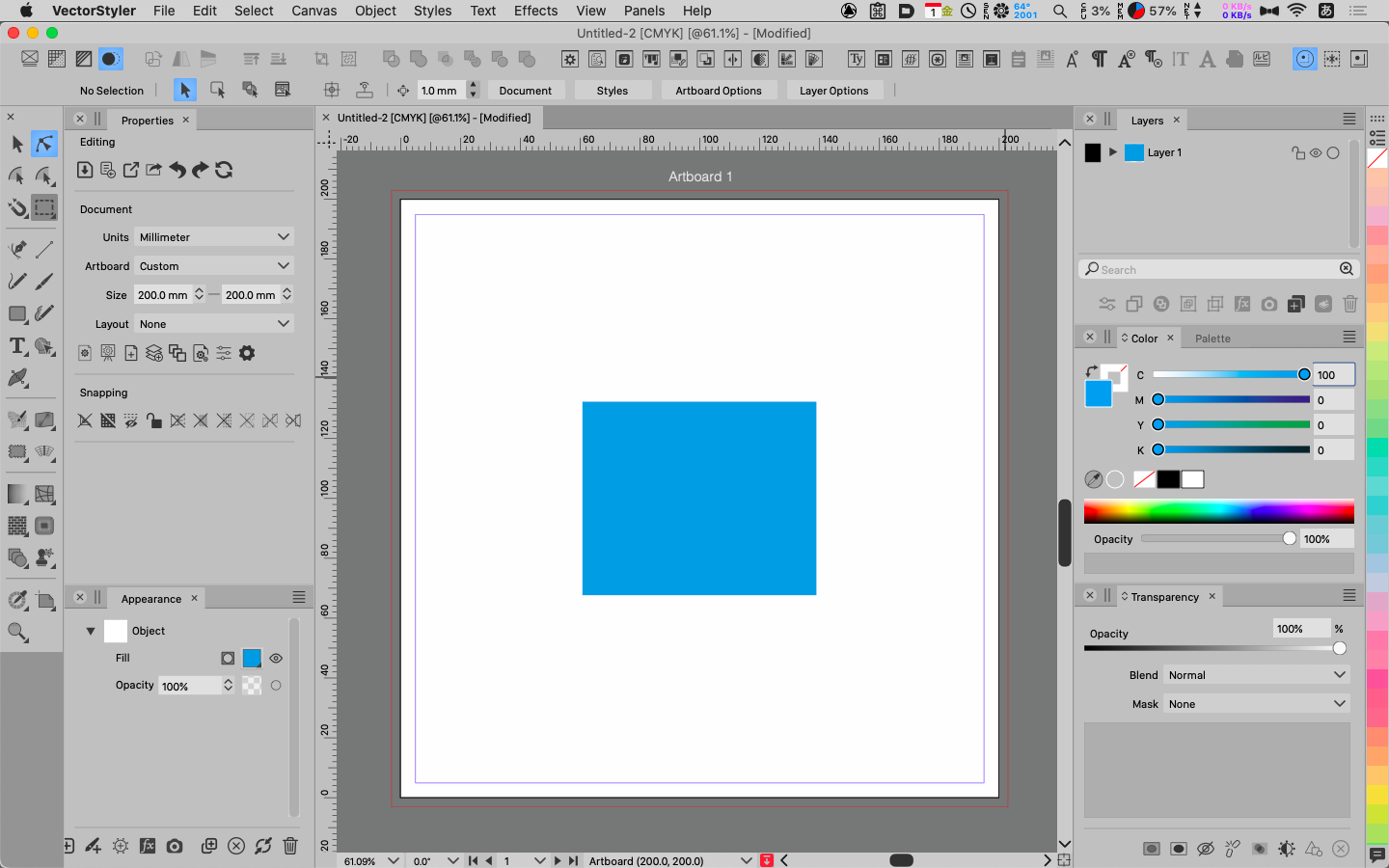Delete appearance item with trash icon

point(290,846)
